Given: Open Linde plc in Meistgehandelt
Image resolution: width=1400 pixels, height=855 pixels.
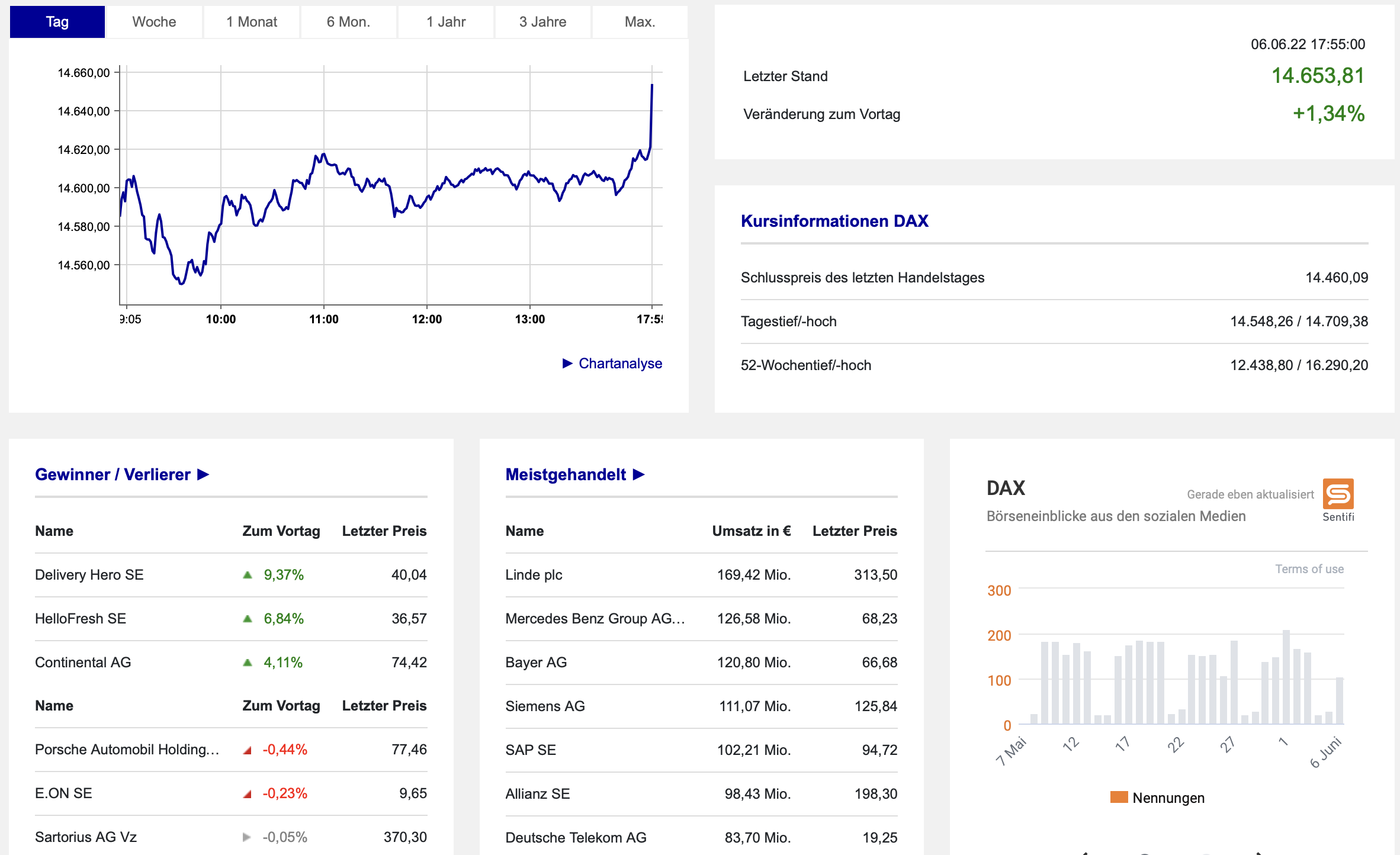Looking at the screenshot, I should [534, 575].
